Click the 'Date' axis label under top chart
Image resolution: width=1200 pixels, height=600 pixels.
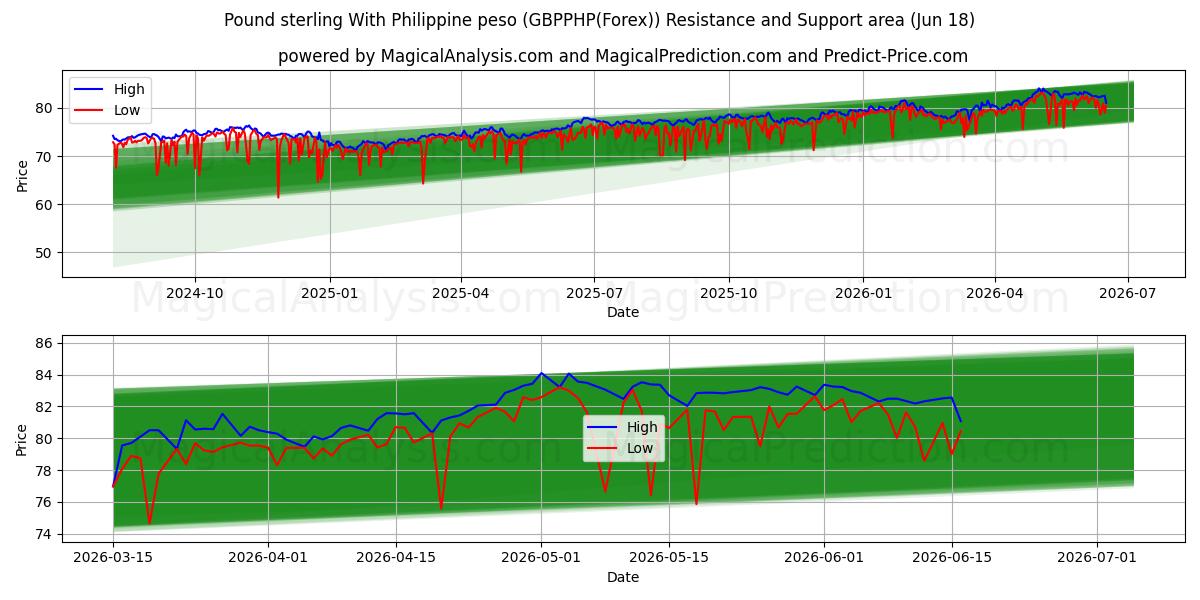623,312
